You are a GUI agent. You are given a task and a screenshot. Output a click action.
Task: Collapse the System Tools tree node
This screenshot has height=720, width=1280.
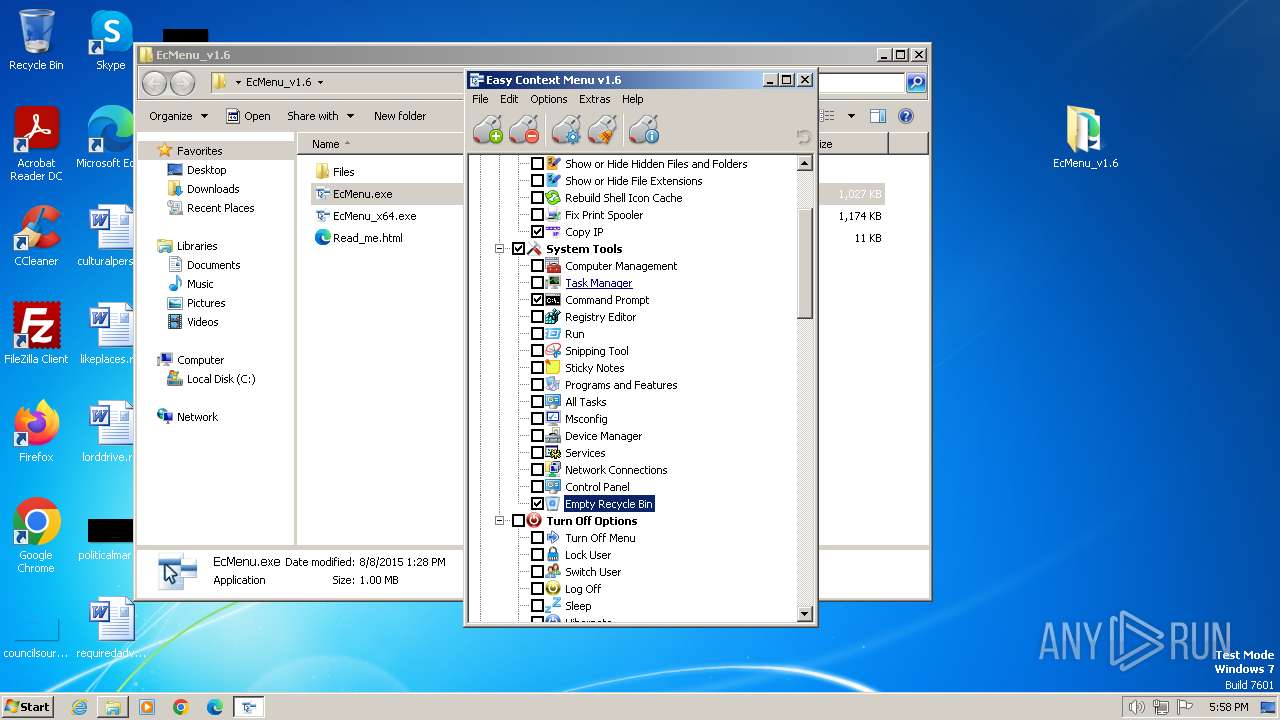(500, 249)
